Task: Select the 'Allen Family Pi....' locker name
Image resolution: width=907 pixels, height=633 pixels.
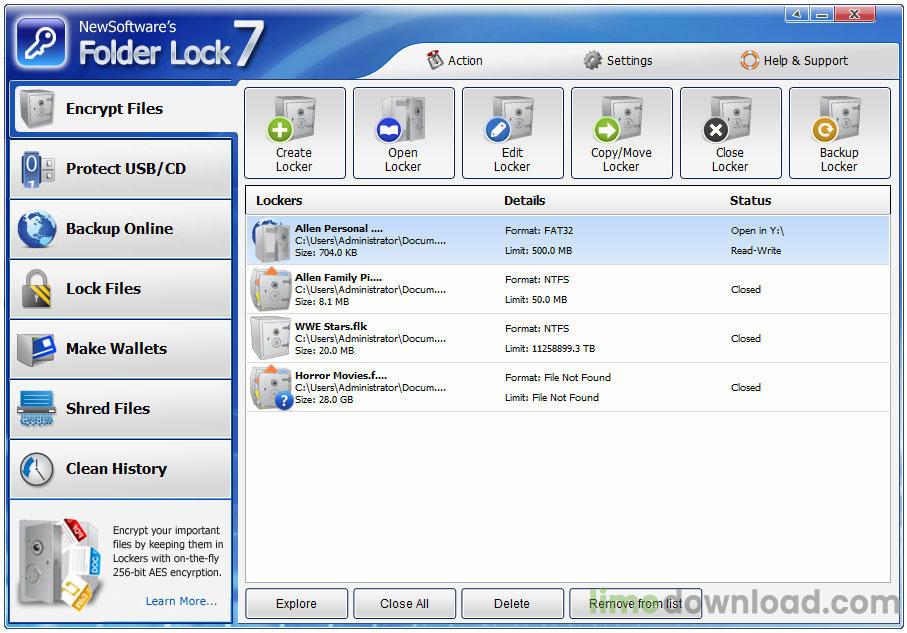Action: point(338,277)
